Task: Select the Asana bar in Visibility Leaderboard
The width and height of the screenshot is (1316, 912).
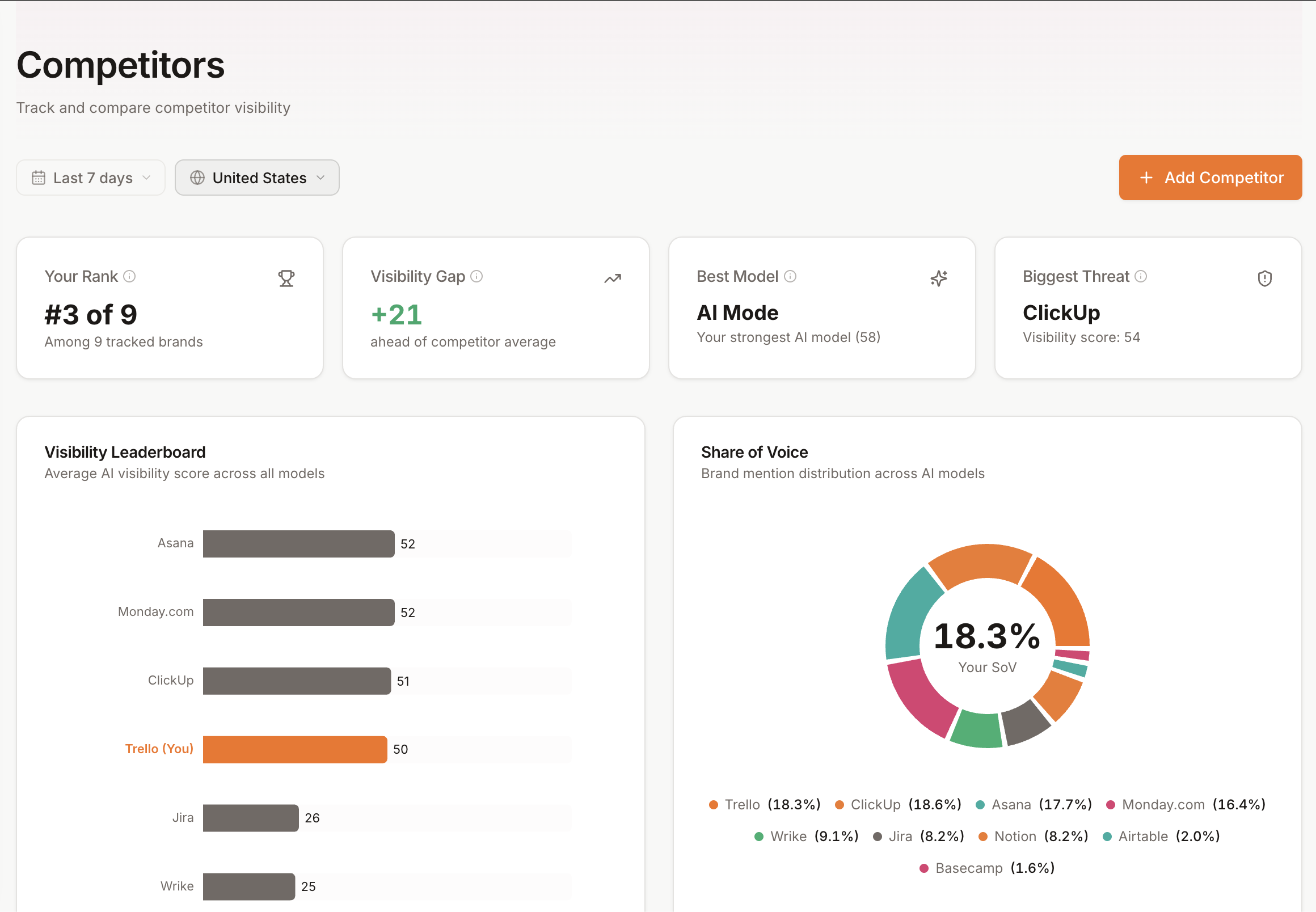Action: pyautogui.click(x=298, y=543)
